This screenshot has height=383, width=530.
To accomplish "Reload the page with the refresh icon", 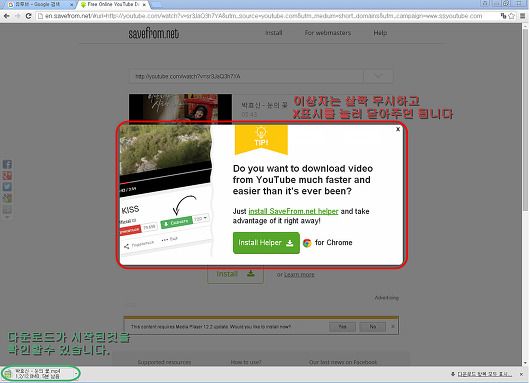I will tap(29, 16).
